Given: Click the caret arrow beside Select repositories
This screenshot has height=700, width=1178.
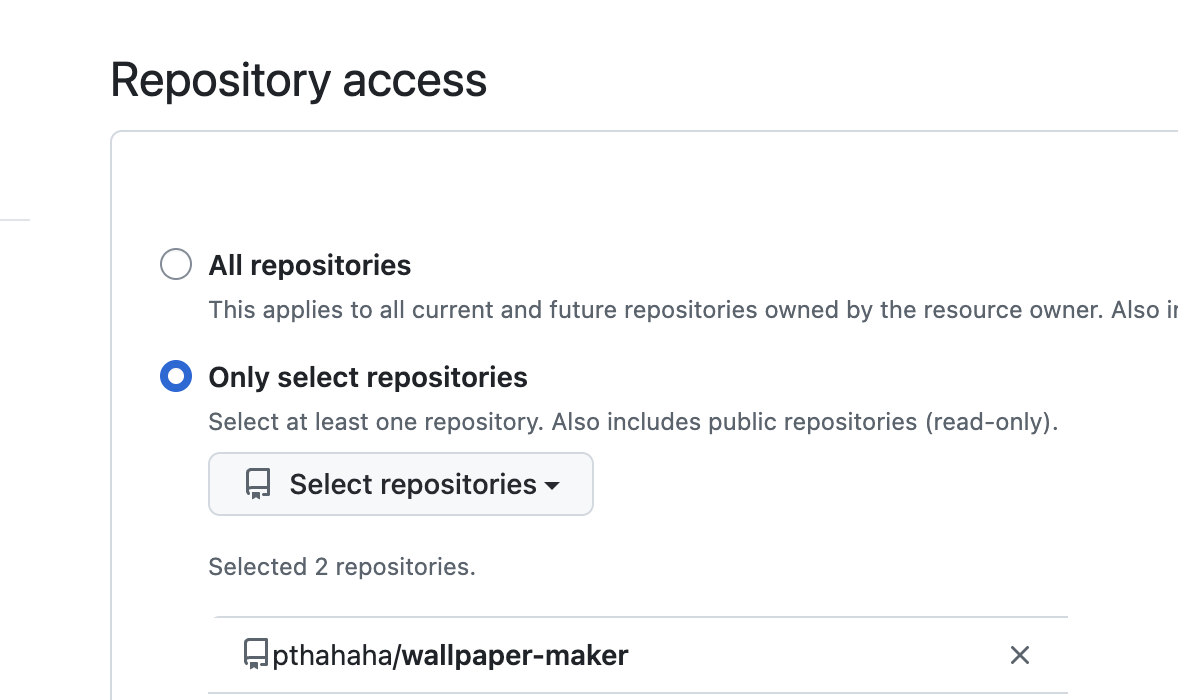Looking at the screenshot, I should [x=552, y=486].
